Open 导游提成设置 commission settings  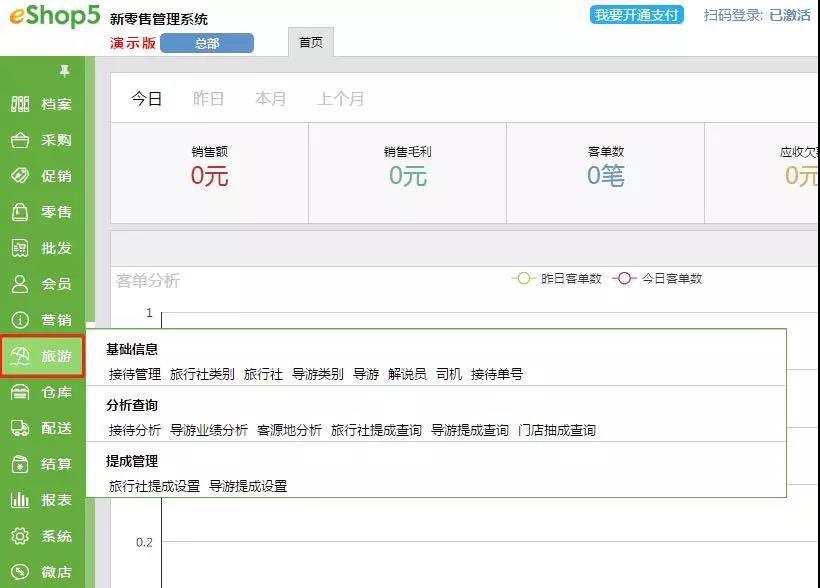coord(248,486)
